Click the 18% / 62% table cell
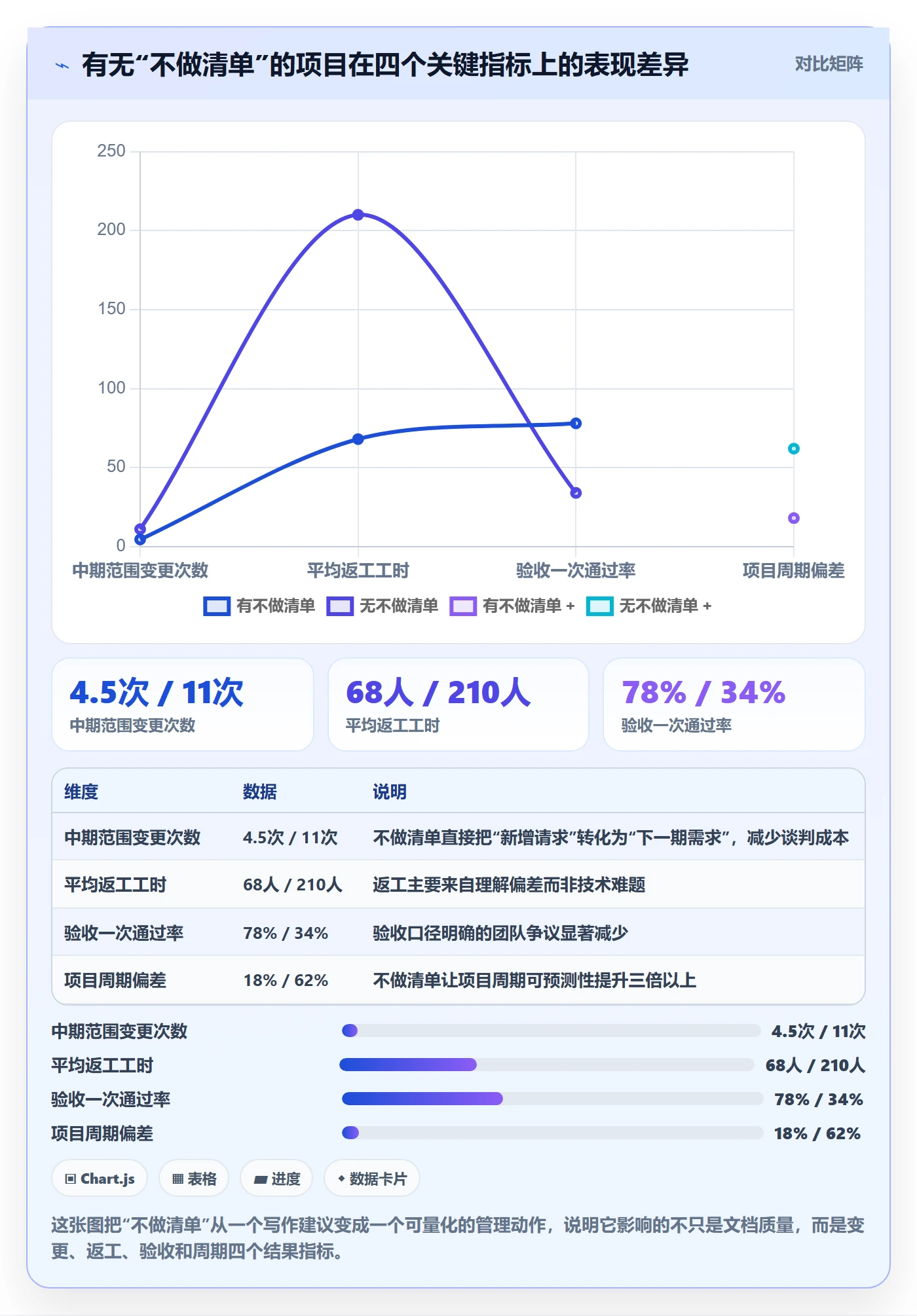 (x=286, y=980)
